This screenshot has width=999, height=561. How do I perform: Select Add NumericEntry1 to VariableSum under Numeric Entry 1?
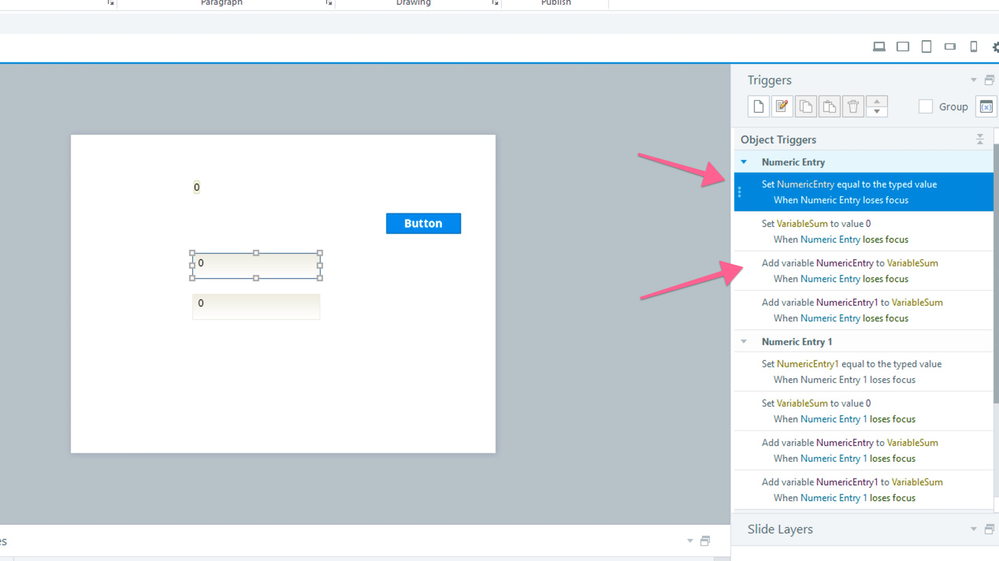(863, 490)
